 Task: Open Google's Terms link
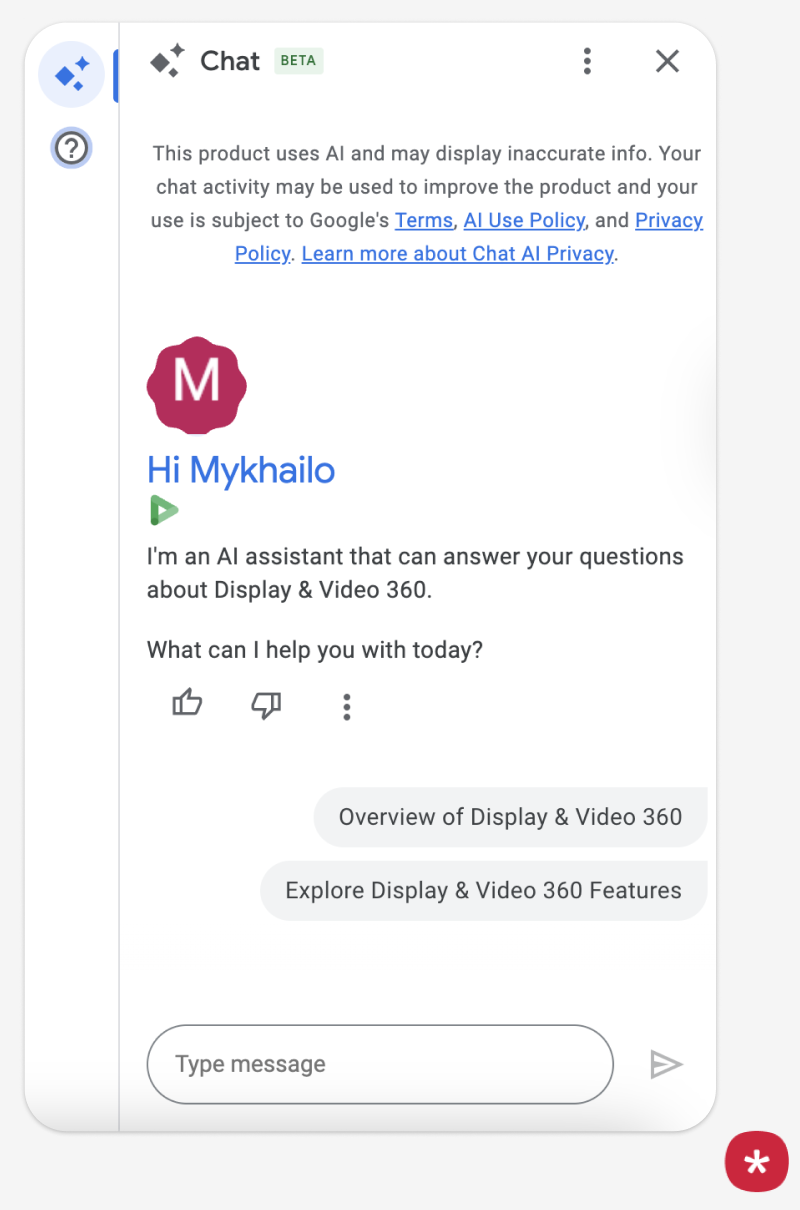(423, 220)
